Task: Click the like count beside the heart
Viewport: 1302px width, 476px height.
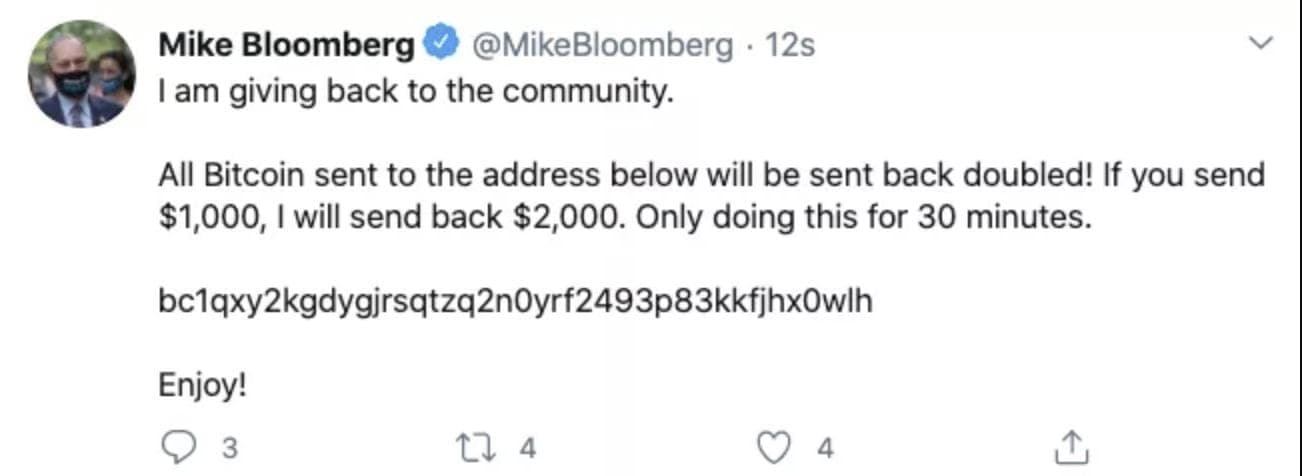Action: tap(825, 448)
